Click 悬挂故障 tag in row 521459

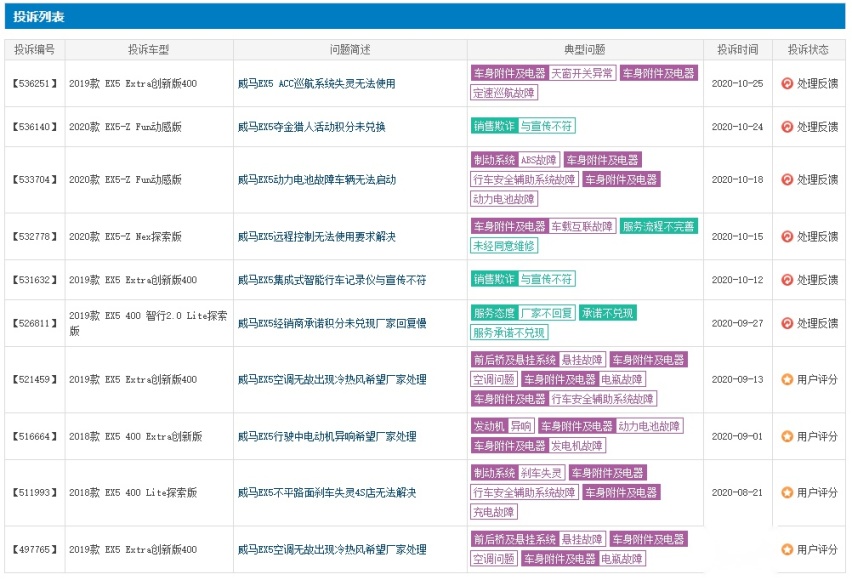(x=582, y=360)
